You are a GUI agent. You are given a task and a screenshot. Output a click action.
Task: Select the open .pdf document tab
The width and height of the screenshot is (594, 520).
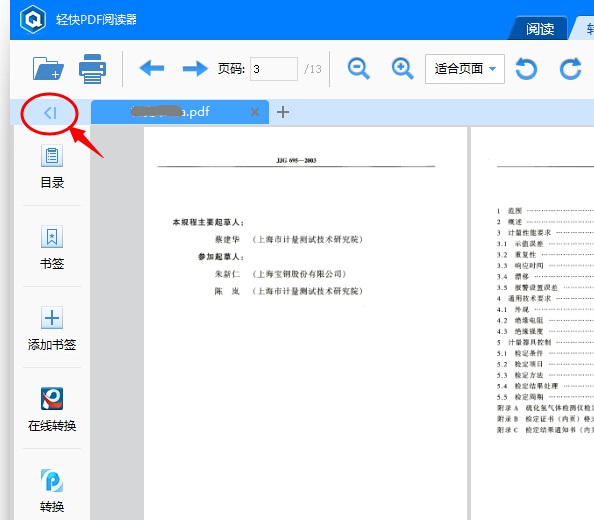[x=180, y=112]
